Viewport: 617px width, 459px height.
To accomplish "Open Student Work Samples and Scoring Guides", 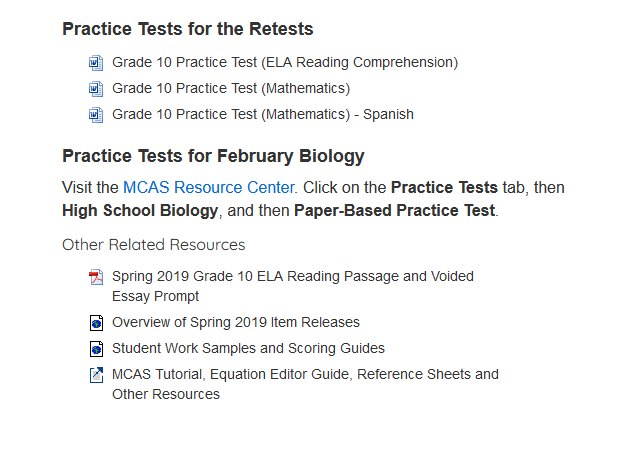I will pos(248,348).
